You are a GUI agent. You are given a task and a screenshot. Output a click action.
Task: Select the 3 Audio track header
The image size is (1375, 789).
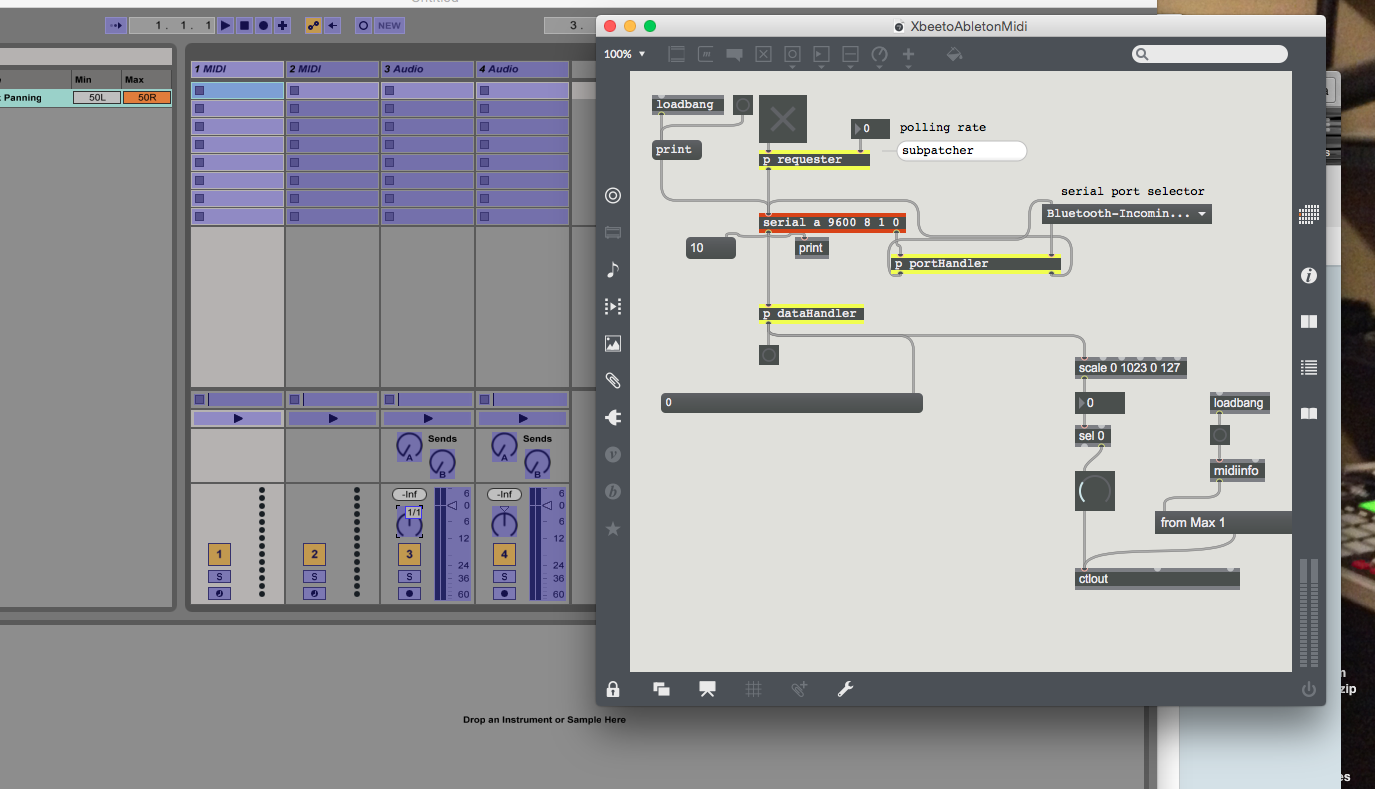pos(427,69)
